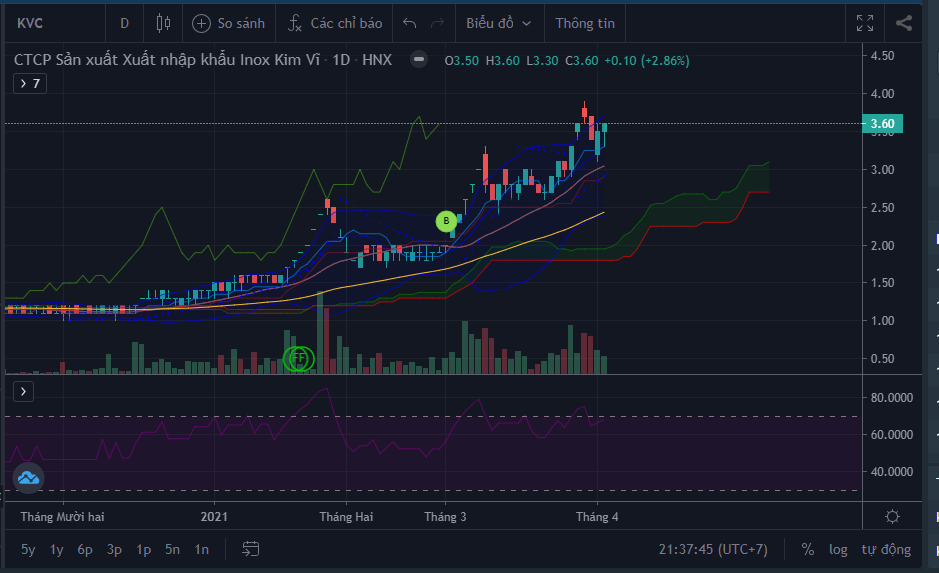
Task: Change the D timeframe interval
Action: (x=124, y=23)
